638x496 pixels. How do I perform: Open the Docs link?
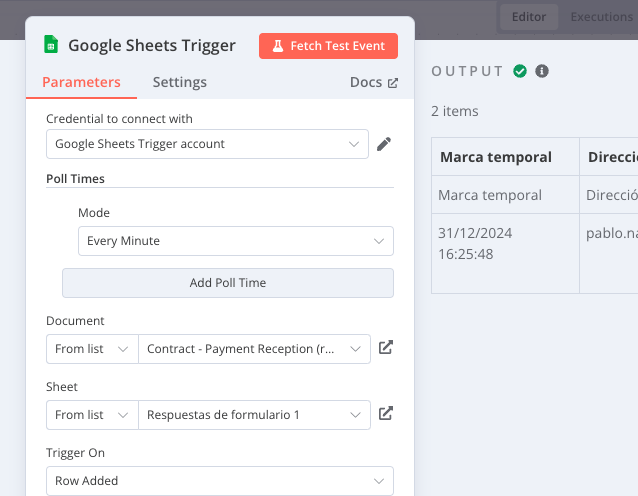point(374,82)
